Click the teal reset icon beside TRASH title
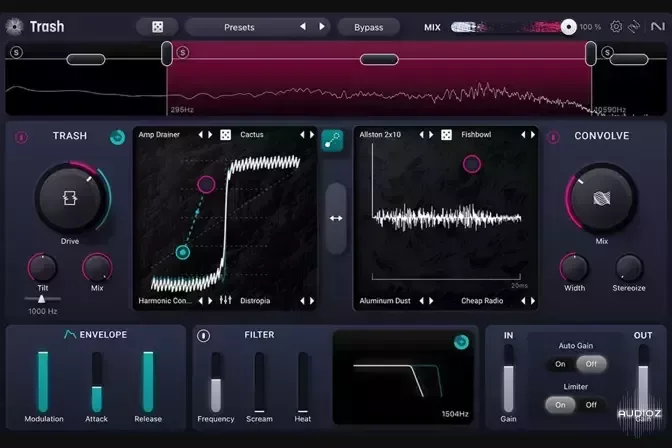This screenshot has height=448, width=672. [117, 137]
